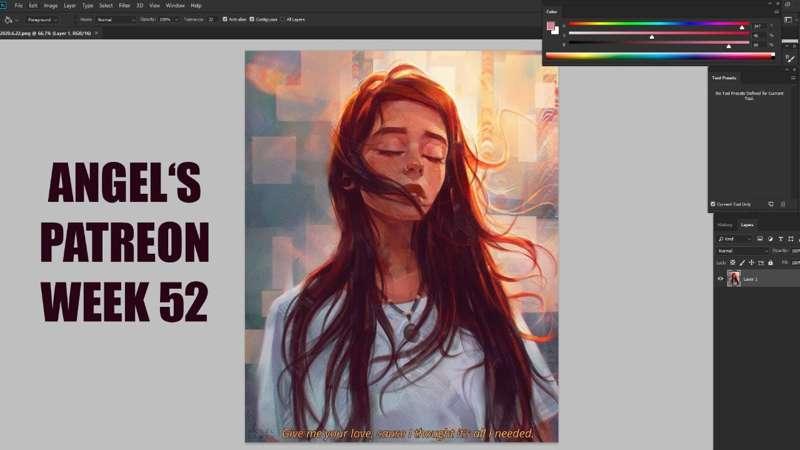Toggle the Contiguous checkbox

point(252,19)
